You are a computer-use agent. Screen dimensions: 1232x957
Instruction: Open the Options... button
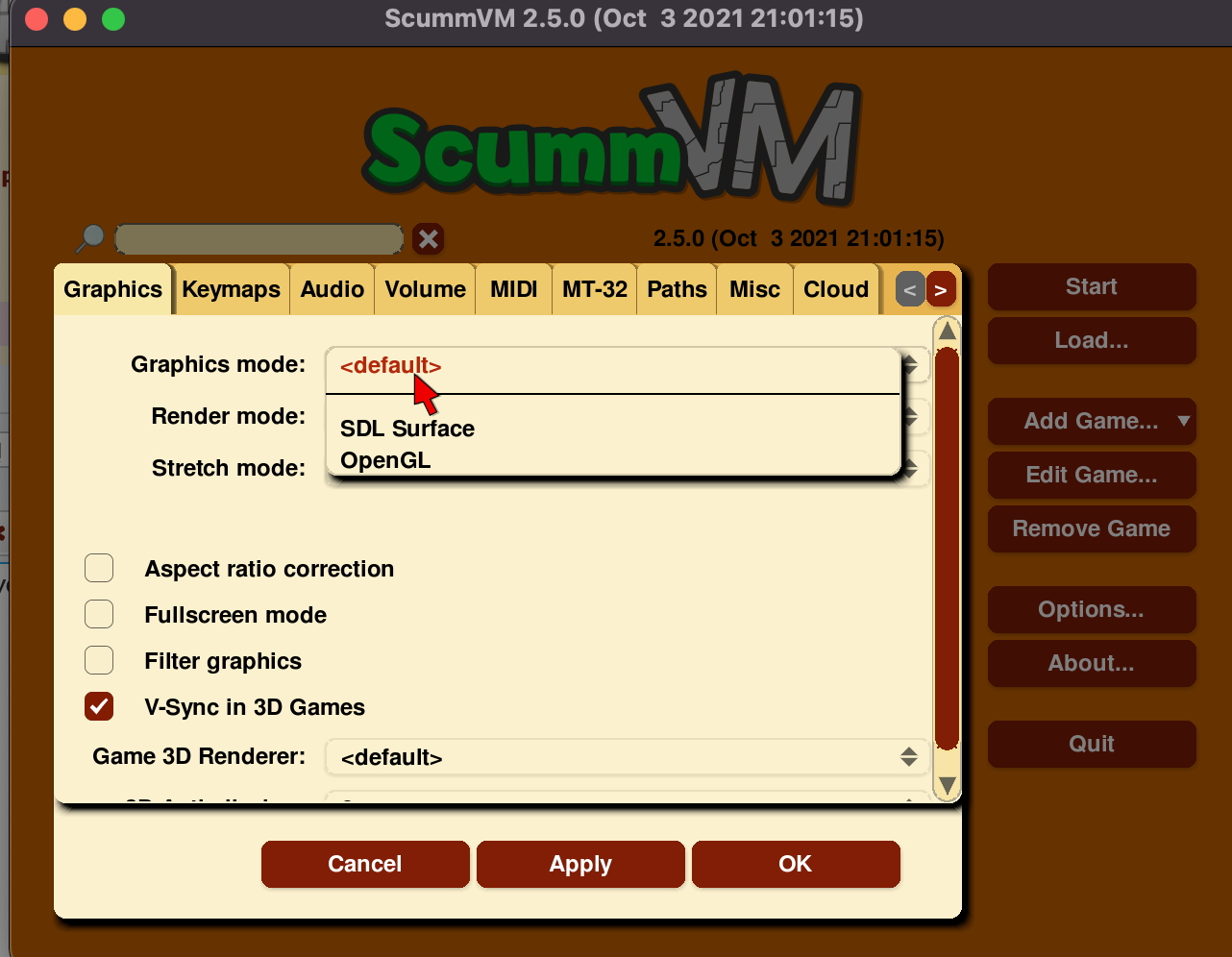click(x=1092, y=609)
